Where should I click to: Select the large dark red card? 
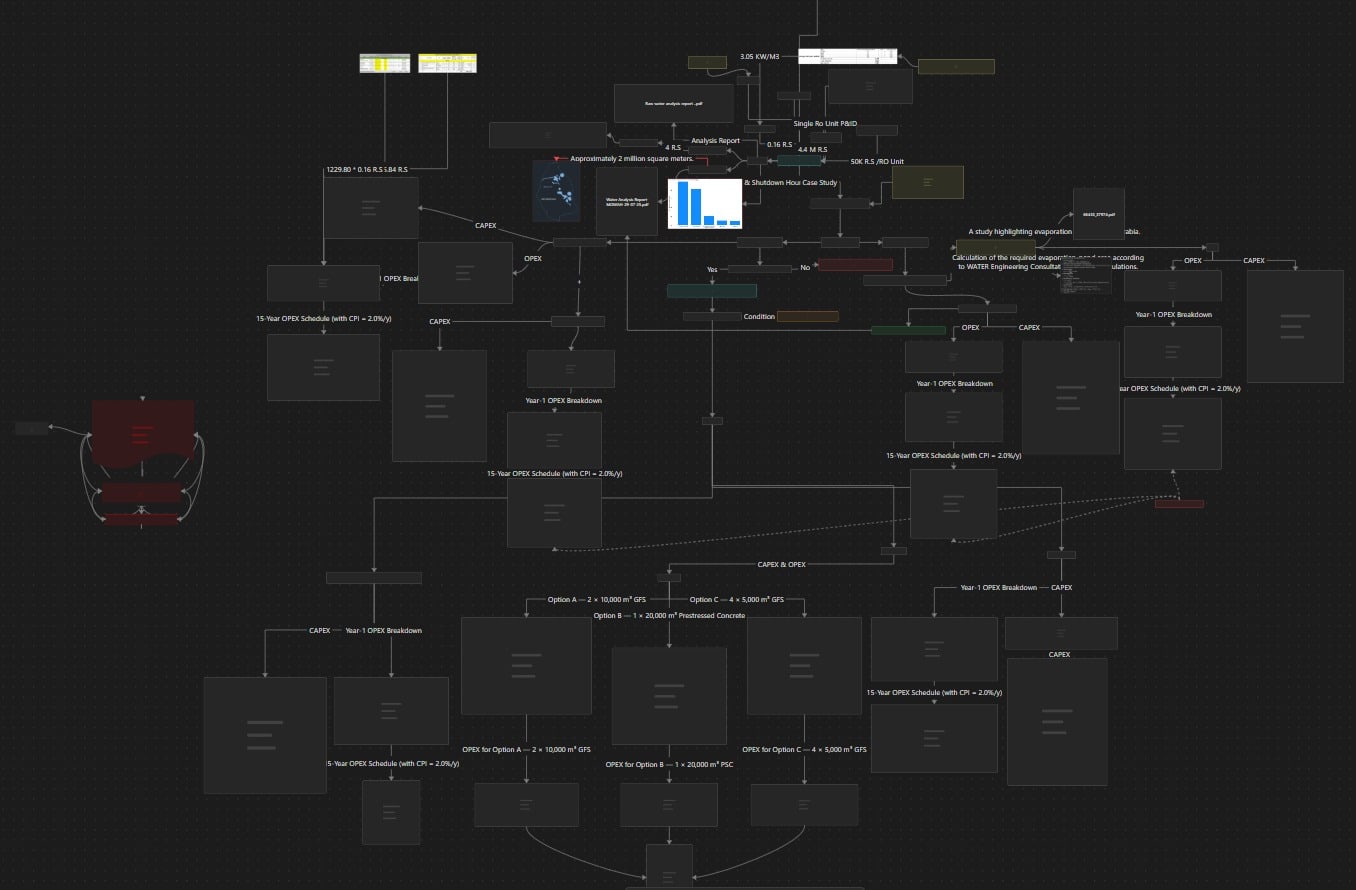click(142, 432)
